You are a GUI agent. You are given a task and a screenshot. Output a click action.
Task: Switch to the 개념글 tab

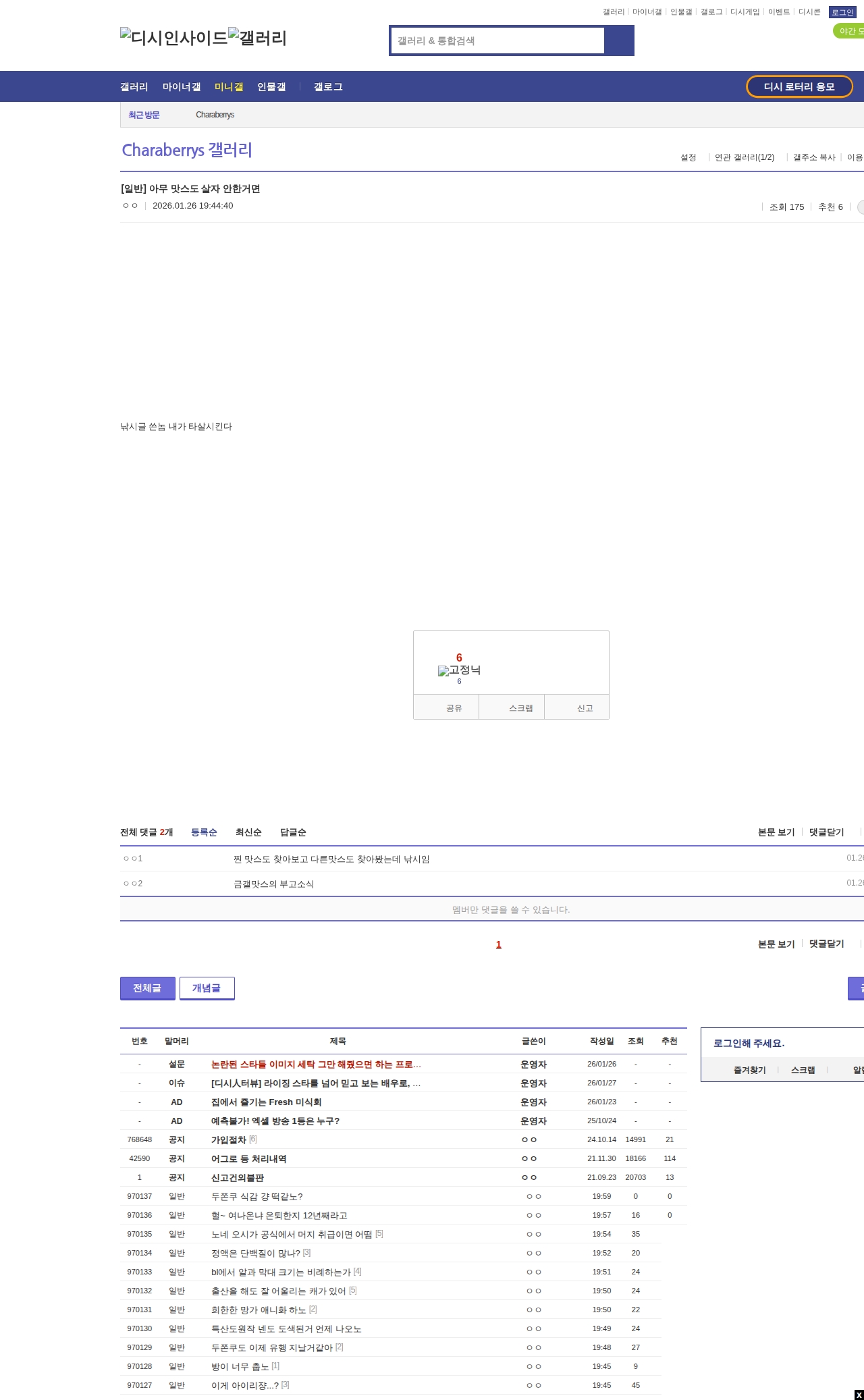tap(207, 988)
